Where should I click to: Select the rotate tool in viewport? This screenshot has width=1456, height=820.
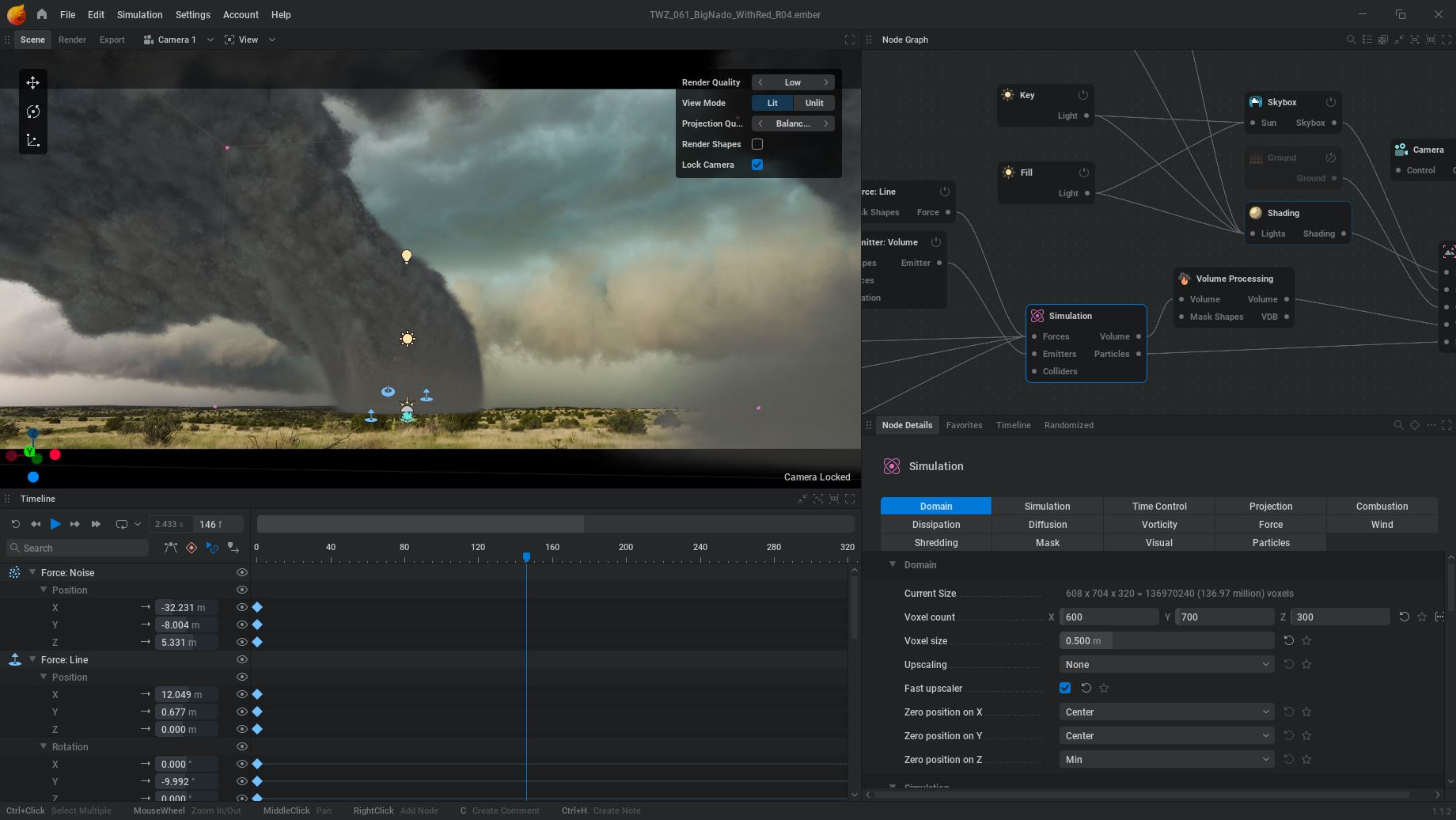click(x=32, y=112)
